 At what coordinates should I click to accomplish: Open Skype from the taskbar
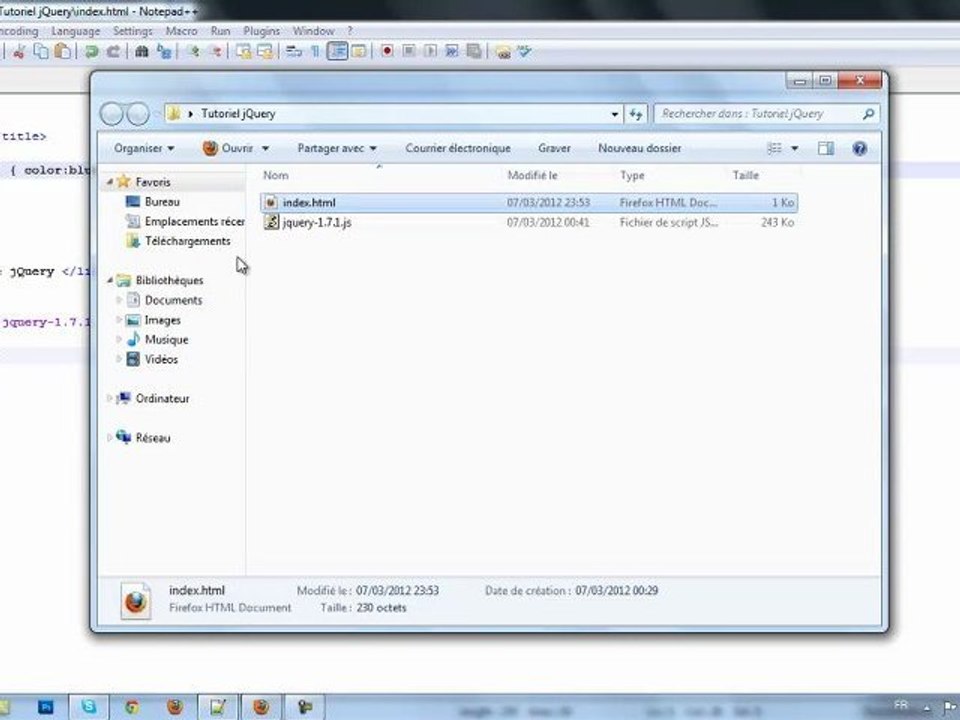click(89, 708)
